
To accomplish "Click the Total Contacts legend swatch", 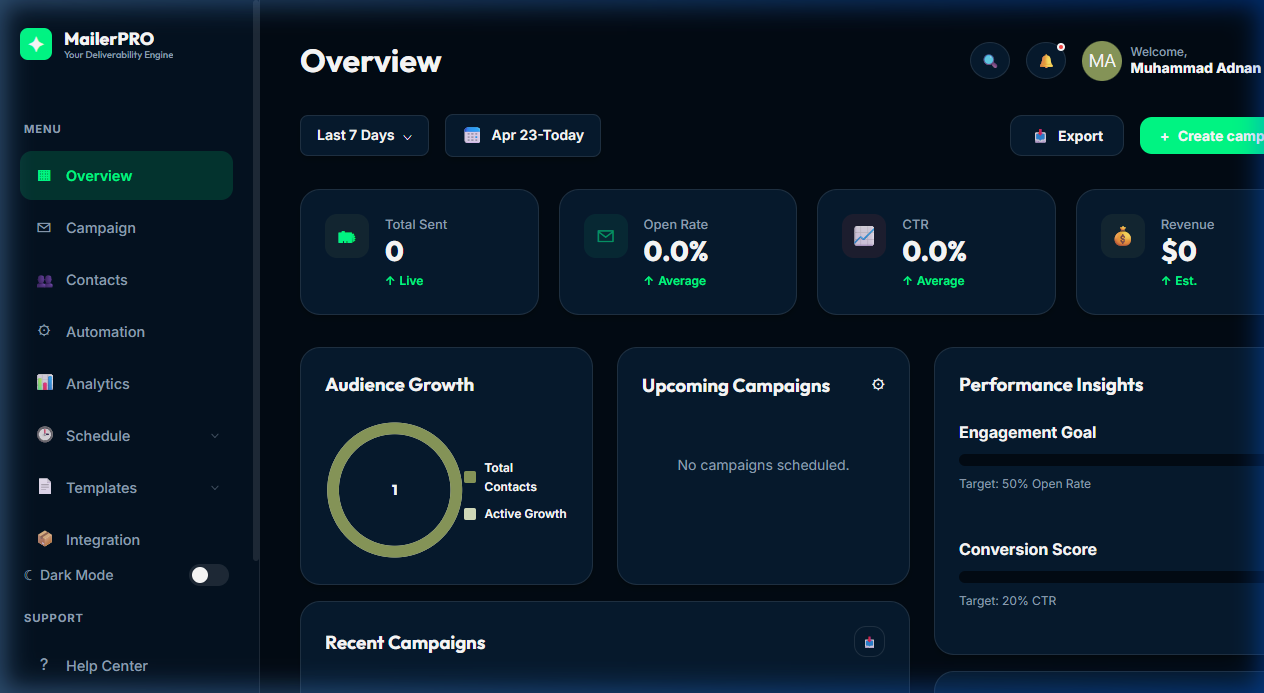I will coord(470,477).
